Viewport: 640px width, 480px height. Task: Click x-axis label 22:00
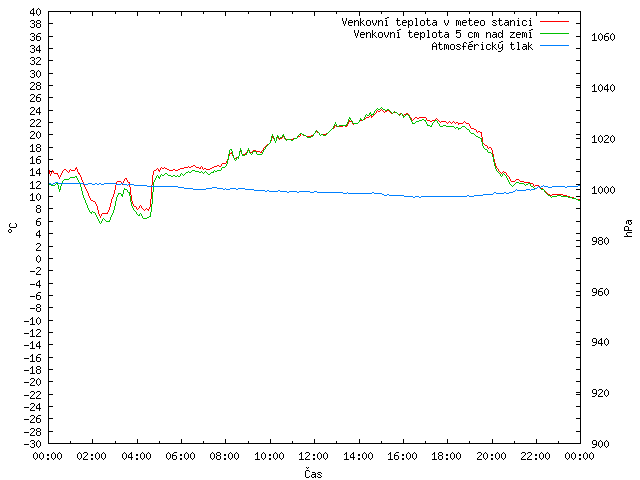click(536, 456)
